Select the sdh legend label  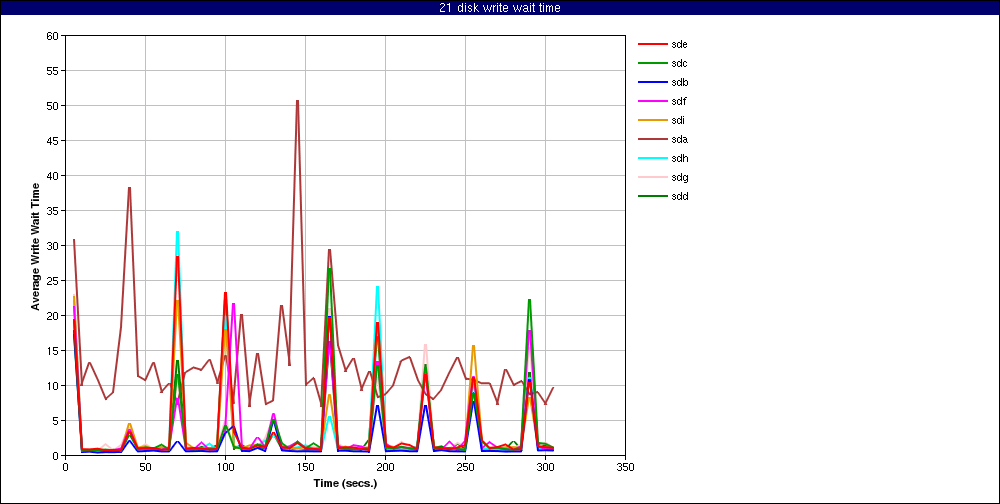(x=679, y=158)
